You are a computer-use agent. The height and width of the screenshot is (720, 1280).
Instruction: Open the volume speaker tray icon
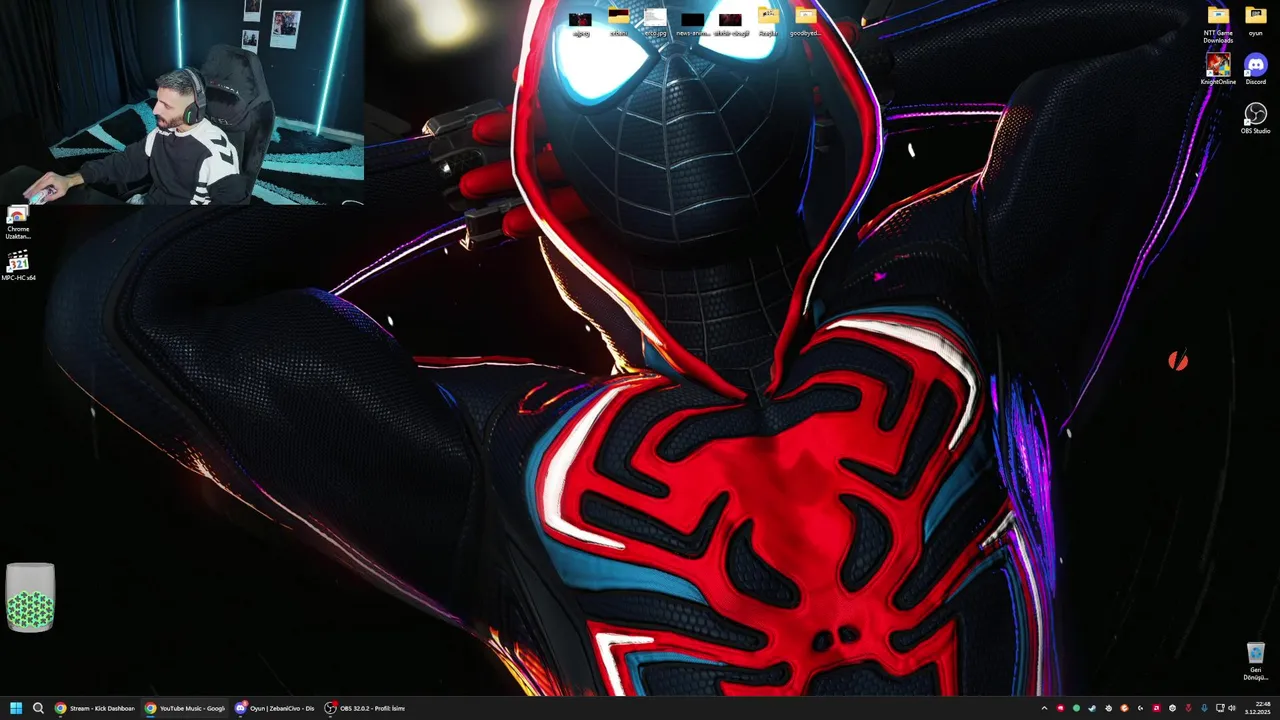[1232, 708]
